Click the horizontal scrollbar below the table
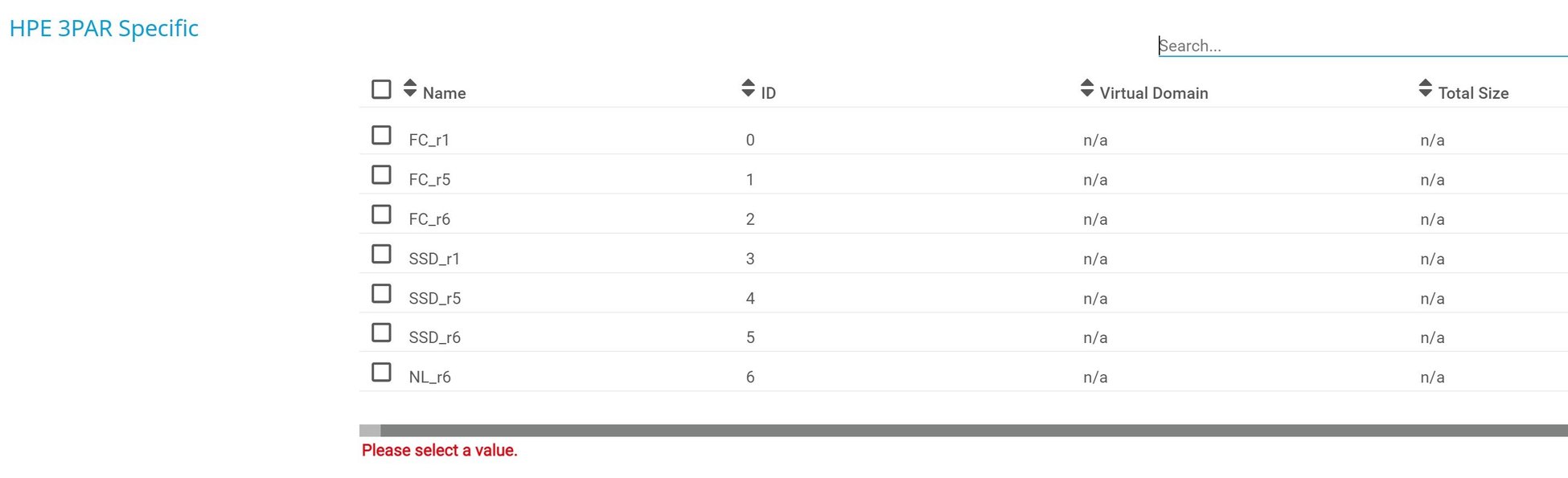 coord(885,427)
